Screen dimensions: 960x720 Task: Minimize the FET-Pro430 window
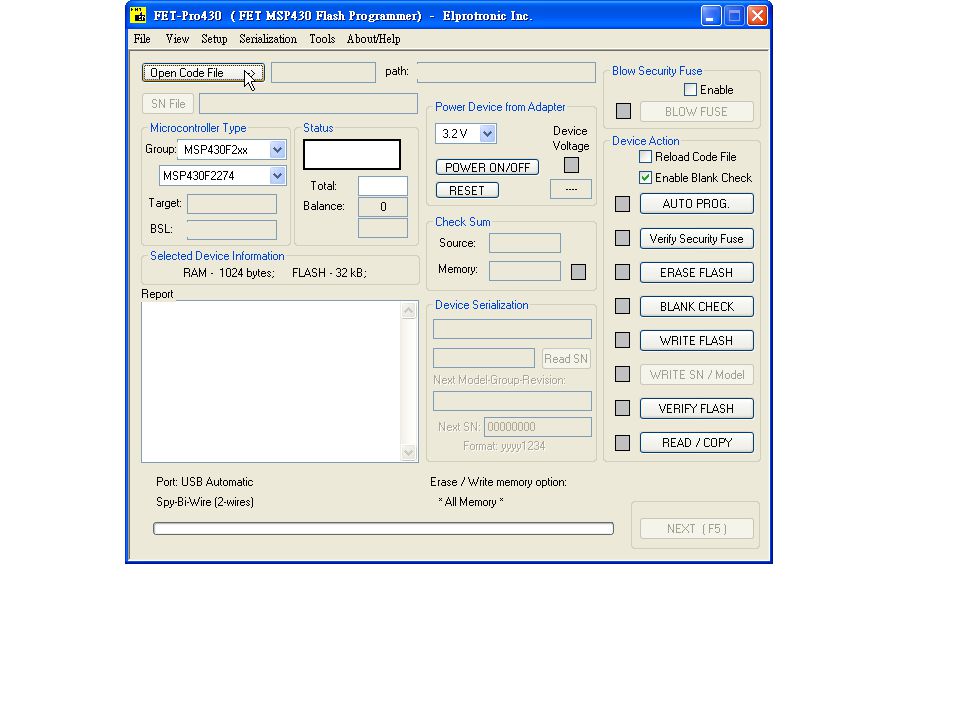pos(711,15)
